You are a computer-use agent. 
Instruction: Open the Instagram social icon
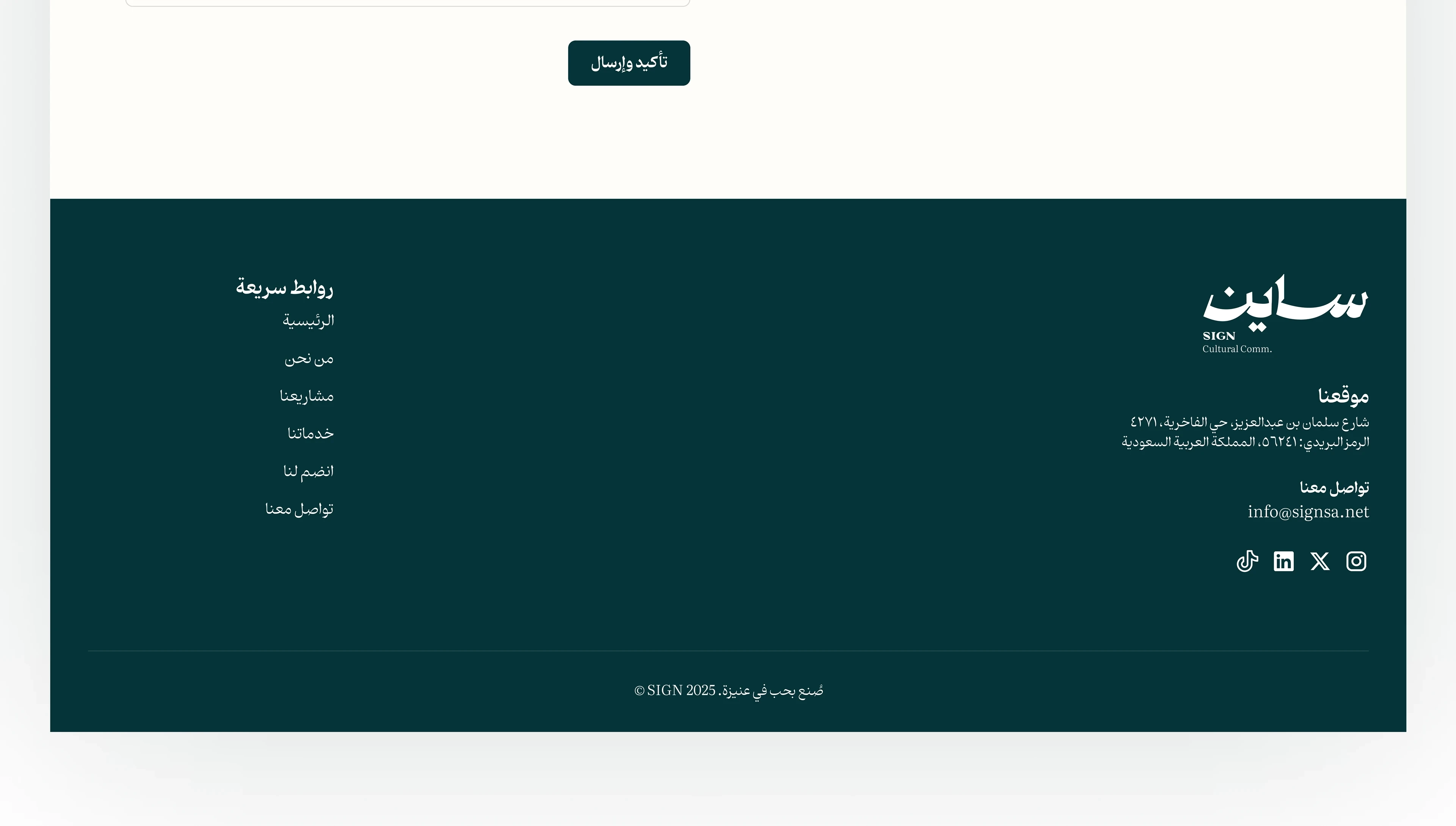1356,561
